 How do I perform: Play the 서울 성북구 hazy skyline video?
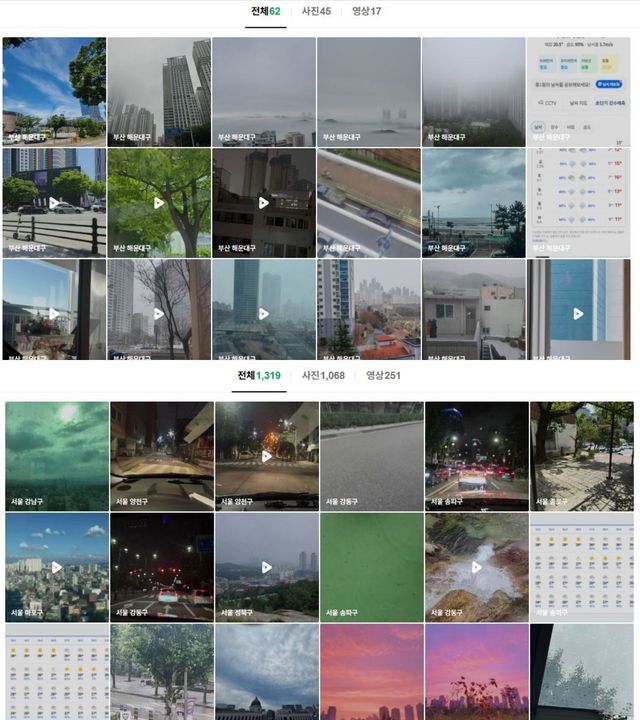point(266,567)
